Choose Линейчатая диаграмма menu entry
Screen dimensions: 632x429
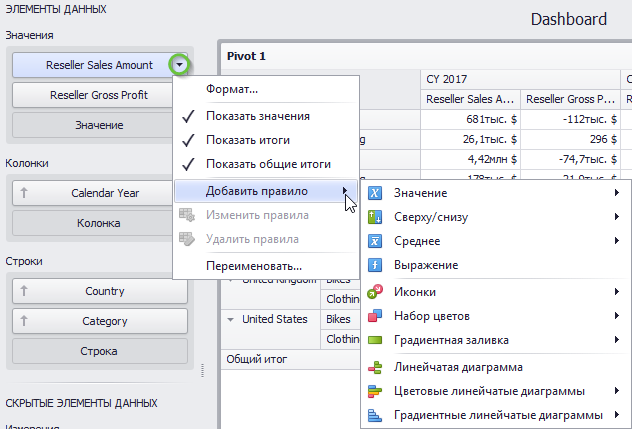coord(496,367)
